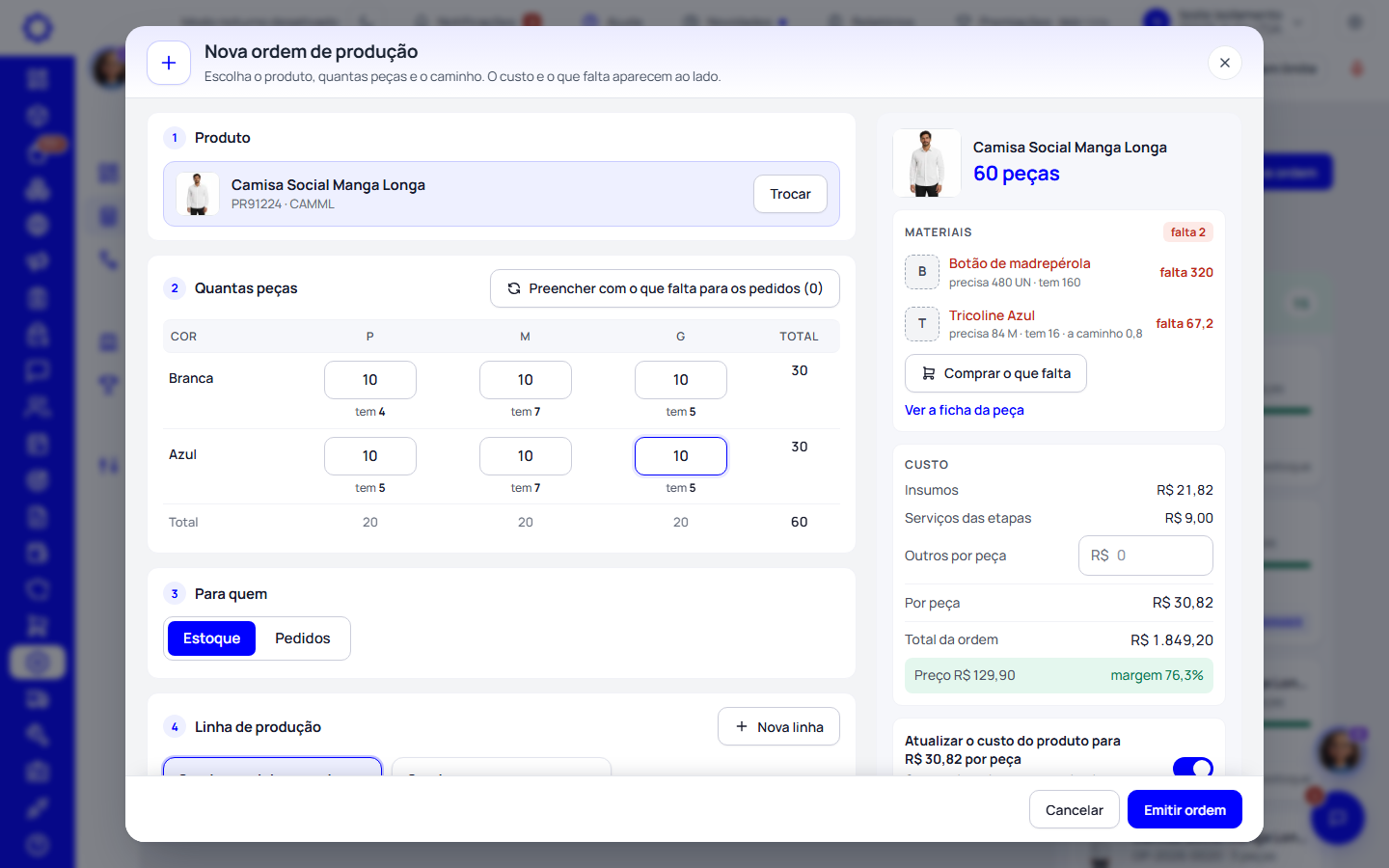Click the Cancelar button

1075,810
